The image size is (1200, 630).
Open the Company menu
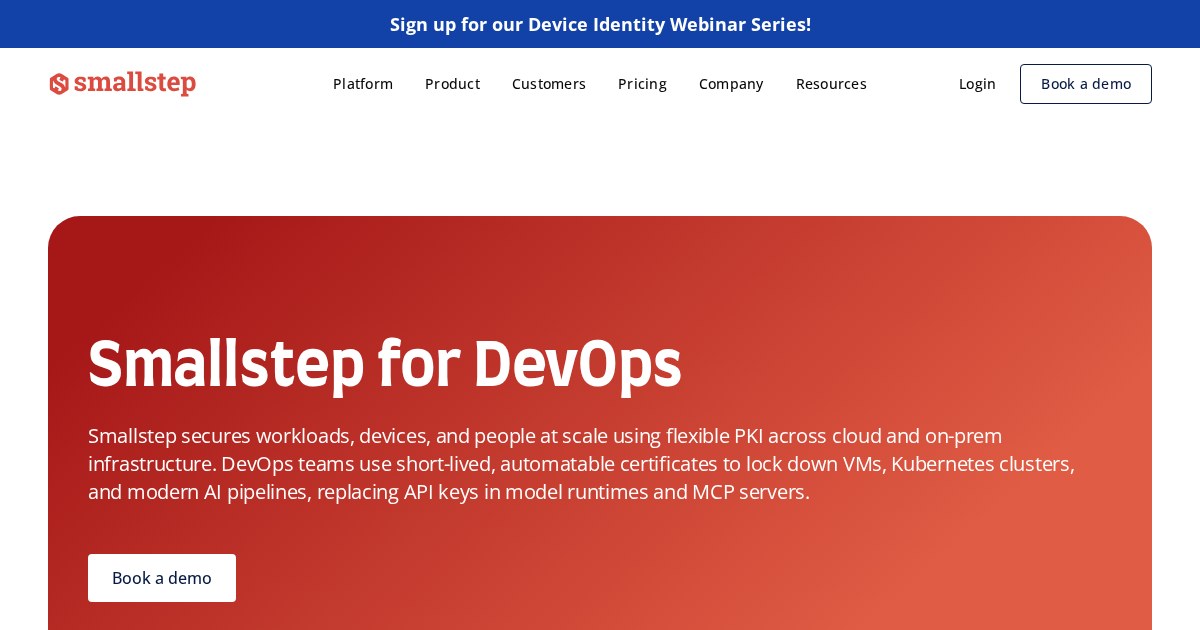(731, 84)
